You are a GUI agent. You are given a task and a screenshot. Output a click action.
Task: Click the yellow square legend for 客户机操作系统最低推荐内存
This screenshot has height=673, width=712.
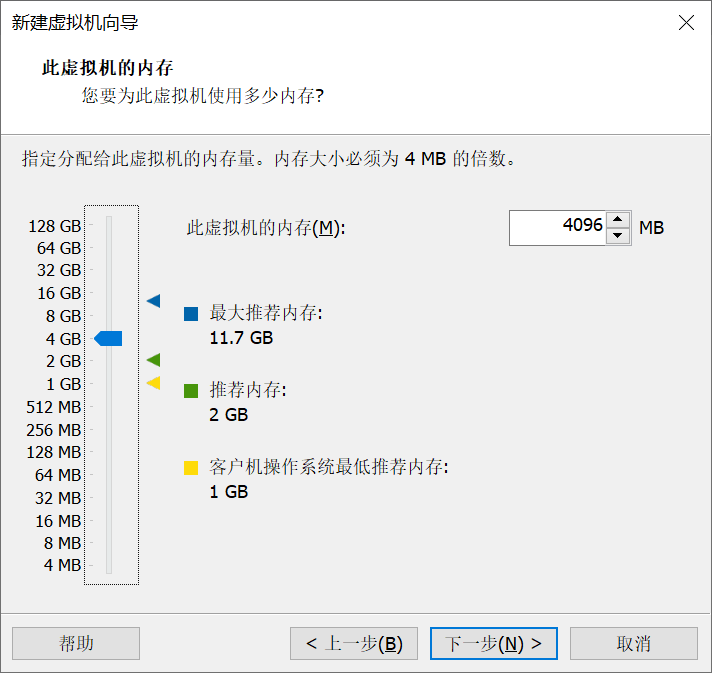pyautogui.click(x=191, y=467)
